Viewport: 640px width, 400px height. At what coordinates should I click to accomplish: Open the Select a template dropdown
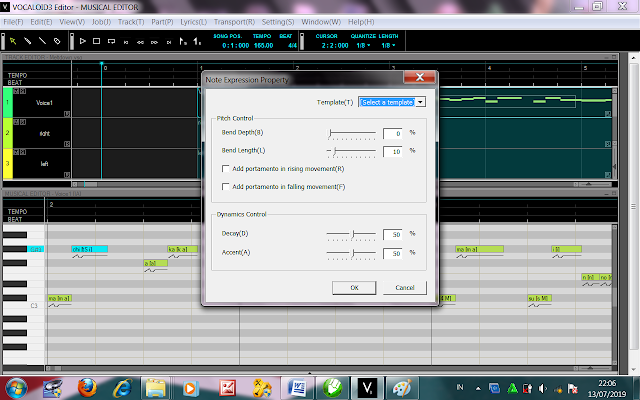(420, 102)
